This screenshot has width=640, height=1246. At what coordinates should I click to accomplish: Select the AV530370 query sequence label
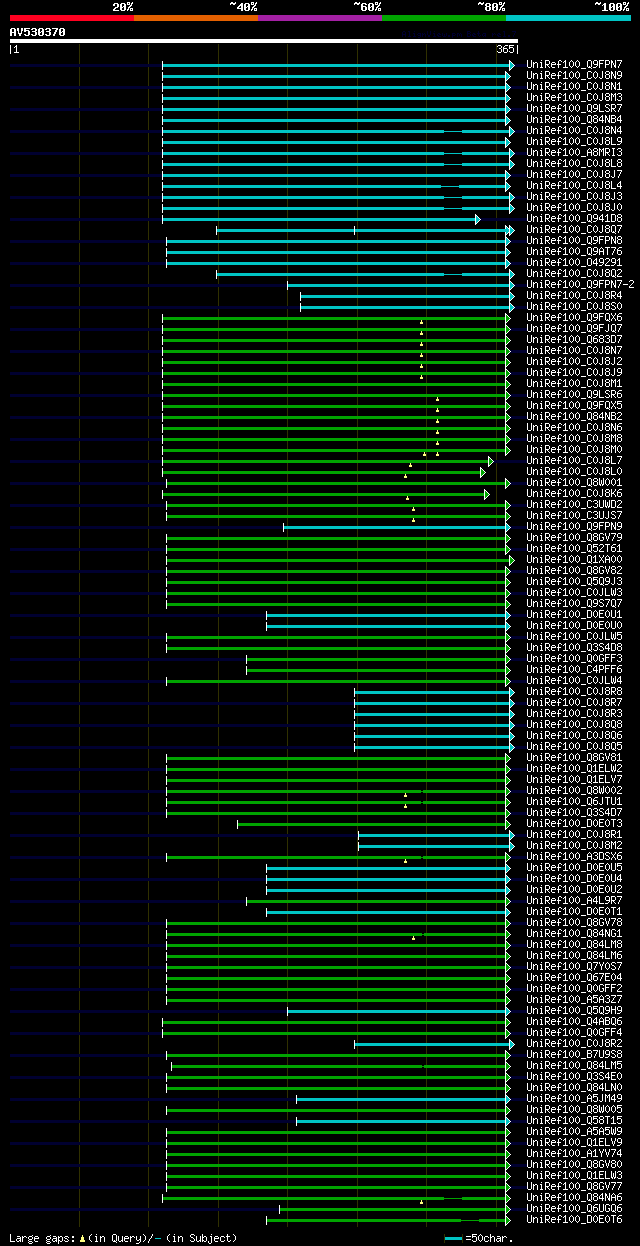point(38,32)
